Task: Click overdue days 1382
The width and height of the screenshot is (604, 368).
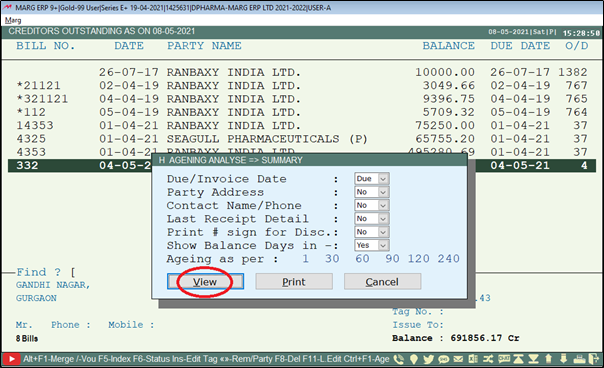Action: pyautogui.click(x=573, y=72)
